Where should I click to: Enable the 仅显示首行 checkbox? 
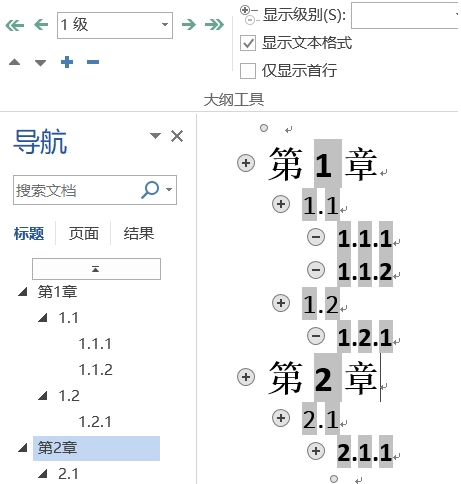pyautogui.click(x=248, y=71)
